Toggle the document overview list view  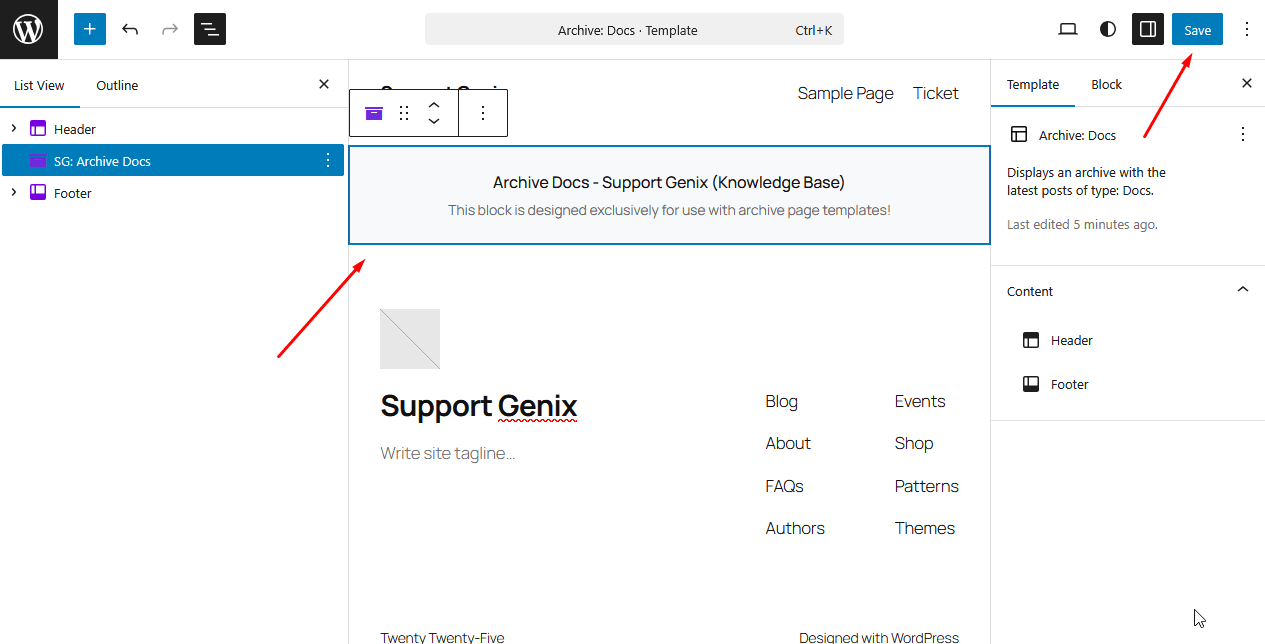210,29
